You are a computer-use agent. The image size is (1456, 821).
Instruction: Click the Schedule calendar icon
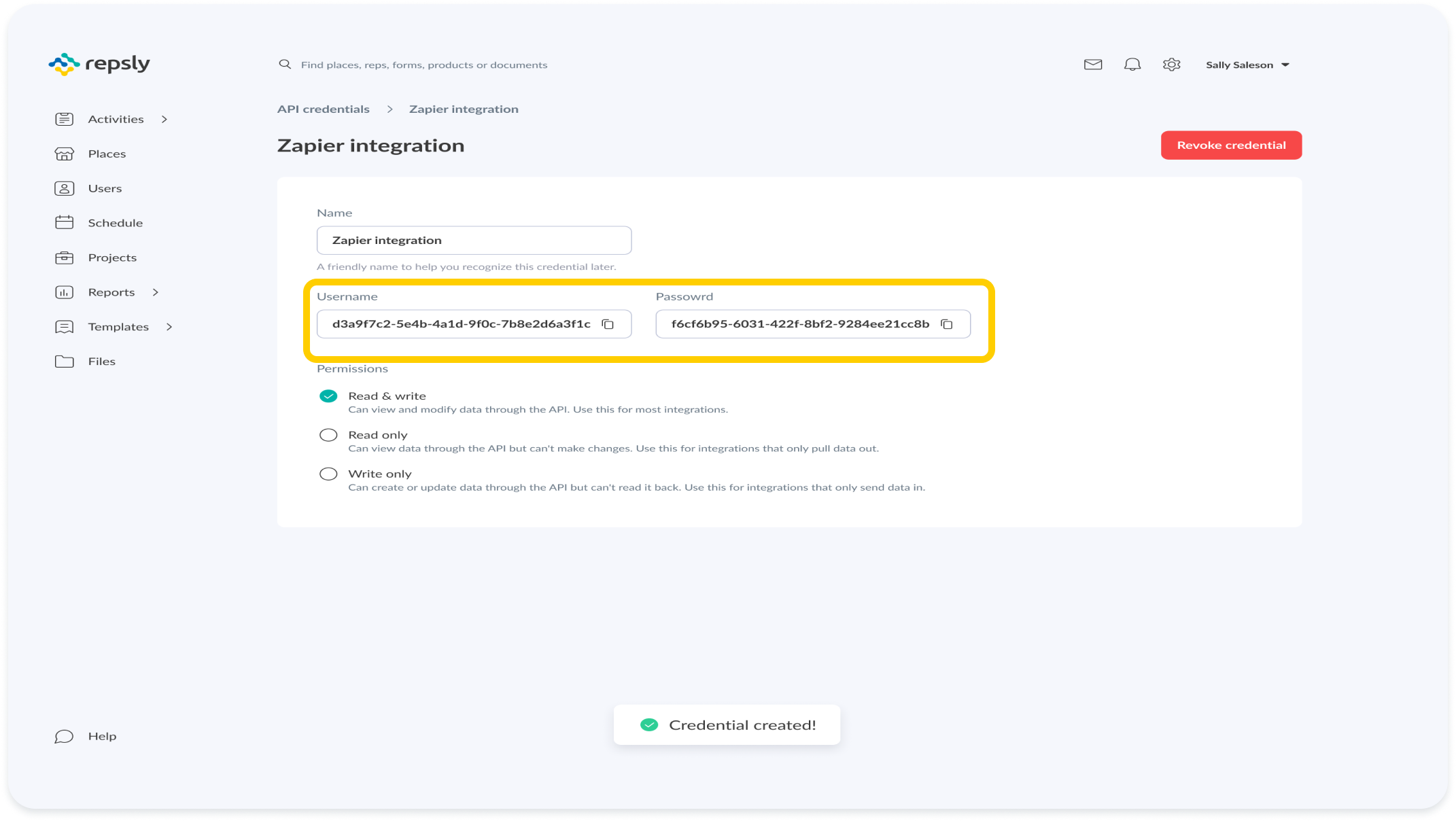coord(65,223)
